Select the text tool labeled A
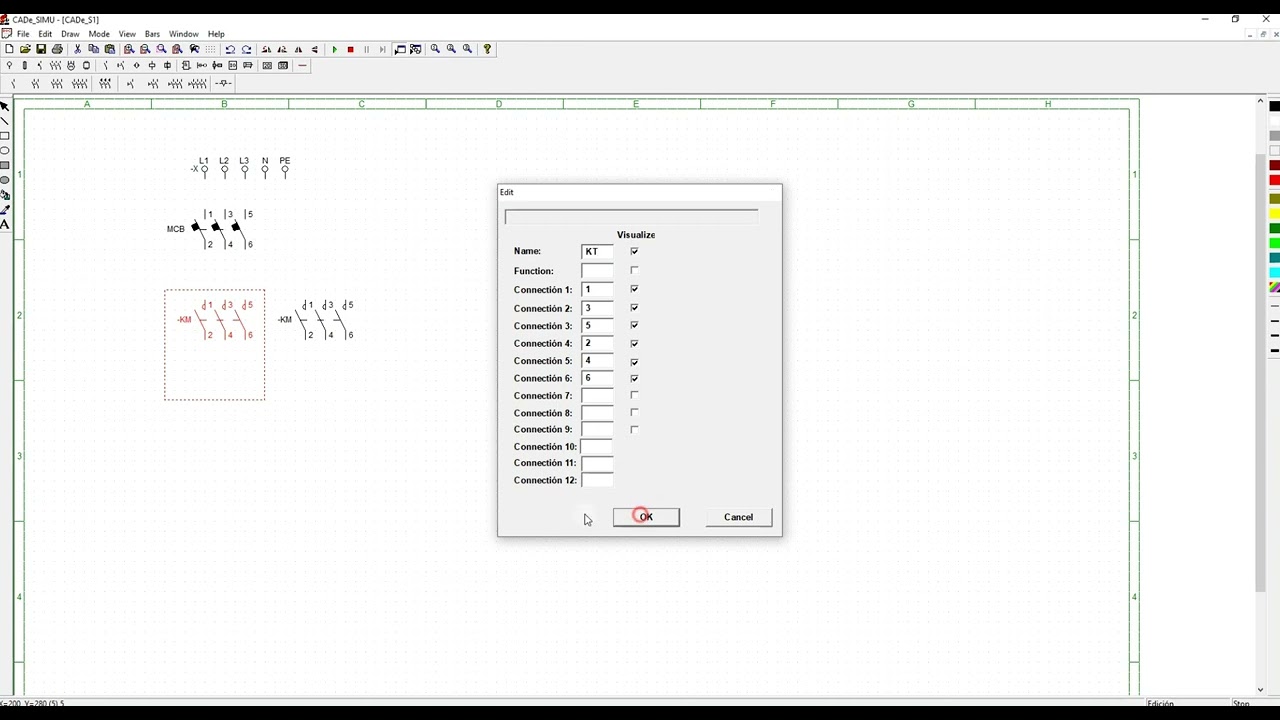The image size is (1280, 720). pyautogui.click(x=5, y=225)
